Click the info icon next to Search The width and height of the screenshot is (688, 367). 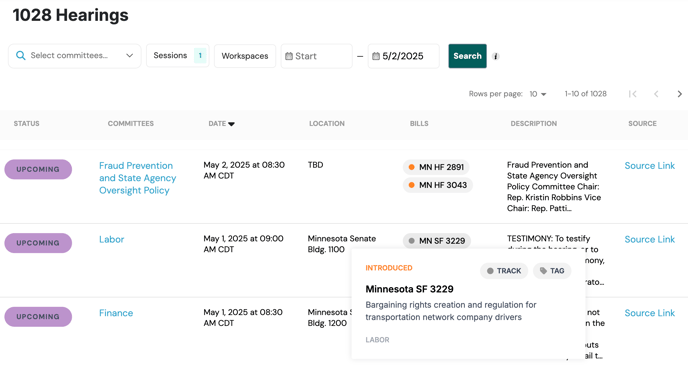pyautogui.click(x=495, y=56)
